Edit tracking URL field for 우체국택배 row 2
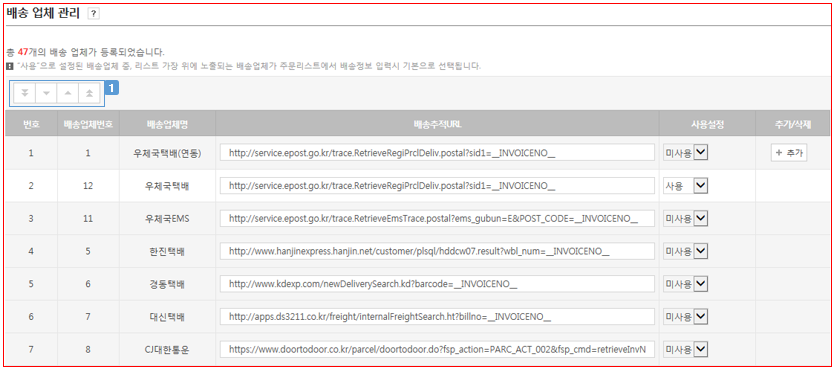The image size is (834, 369). tap(437, 186)
